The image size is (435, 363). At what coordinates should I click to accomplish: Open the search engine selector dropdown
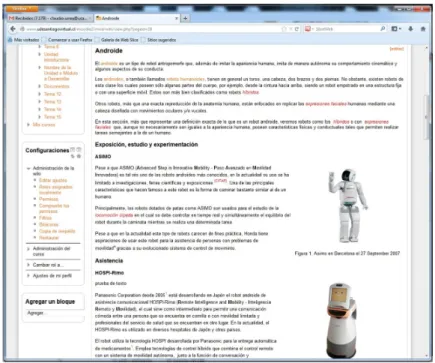(309, 29)
